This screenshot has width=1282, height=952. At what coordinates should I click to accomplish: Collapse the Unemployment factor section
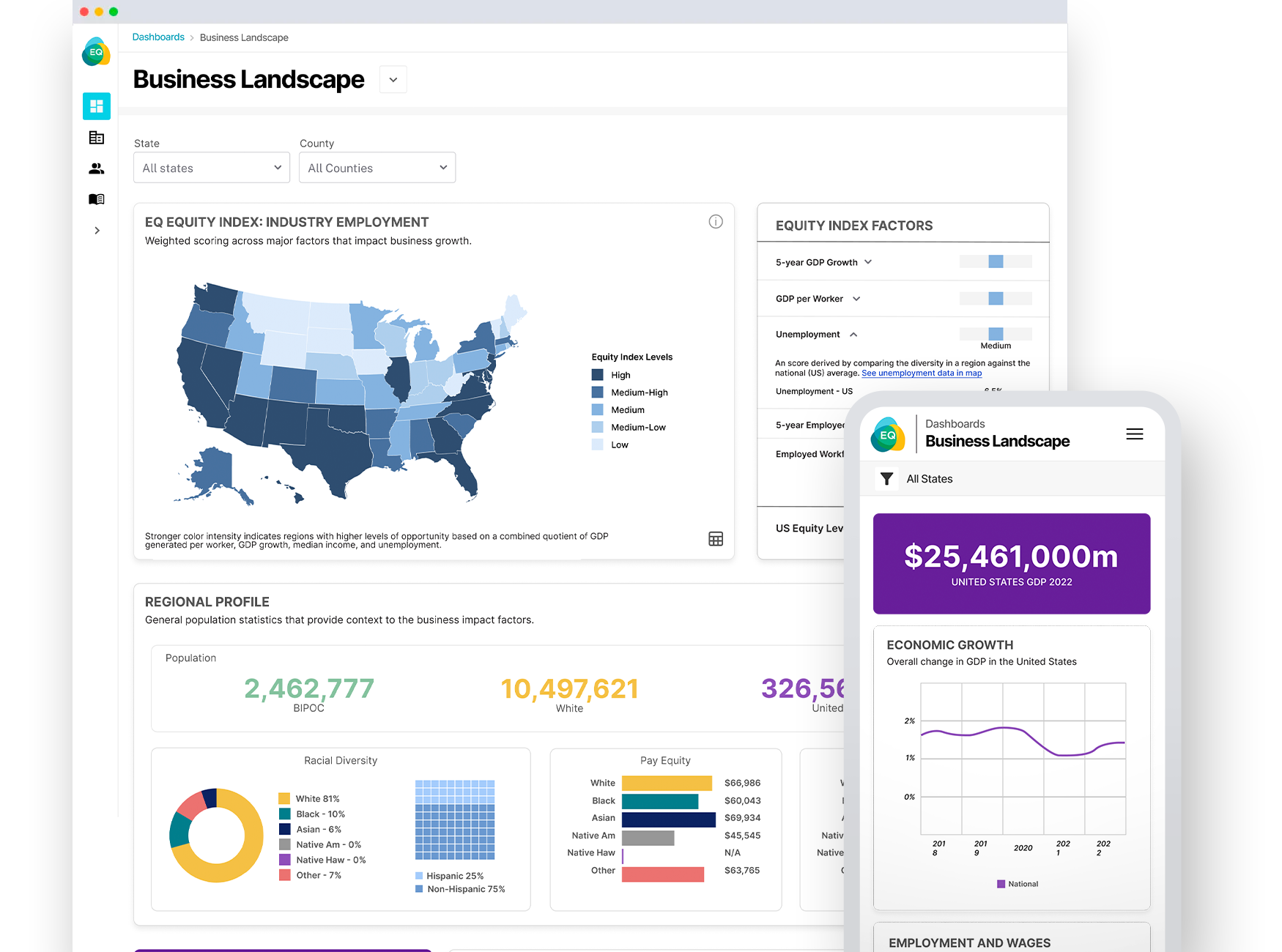click(853, 334)
